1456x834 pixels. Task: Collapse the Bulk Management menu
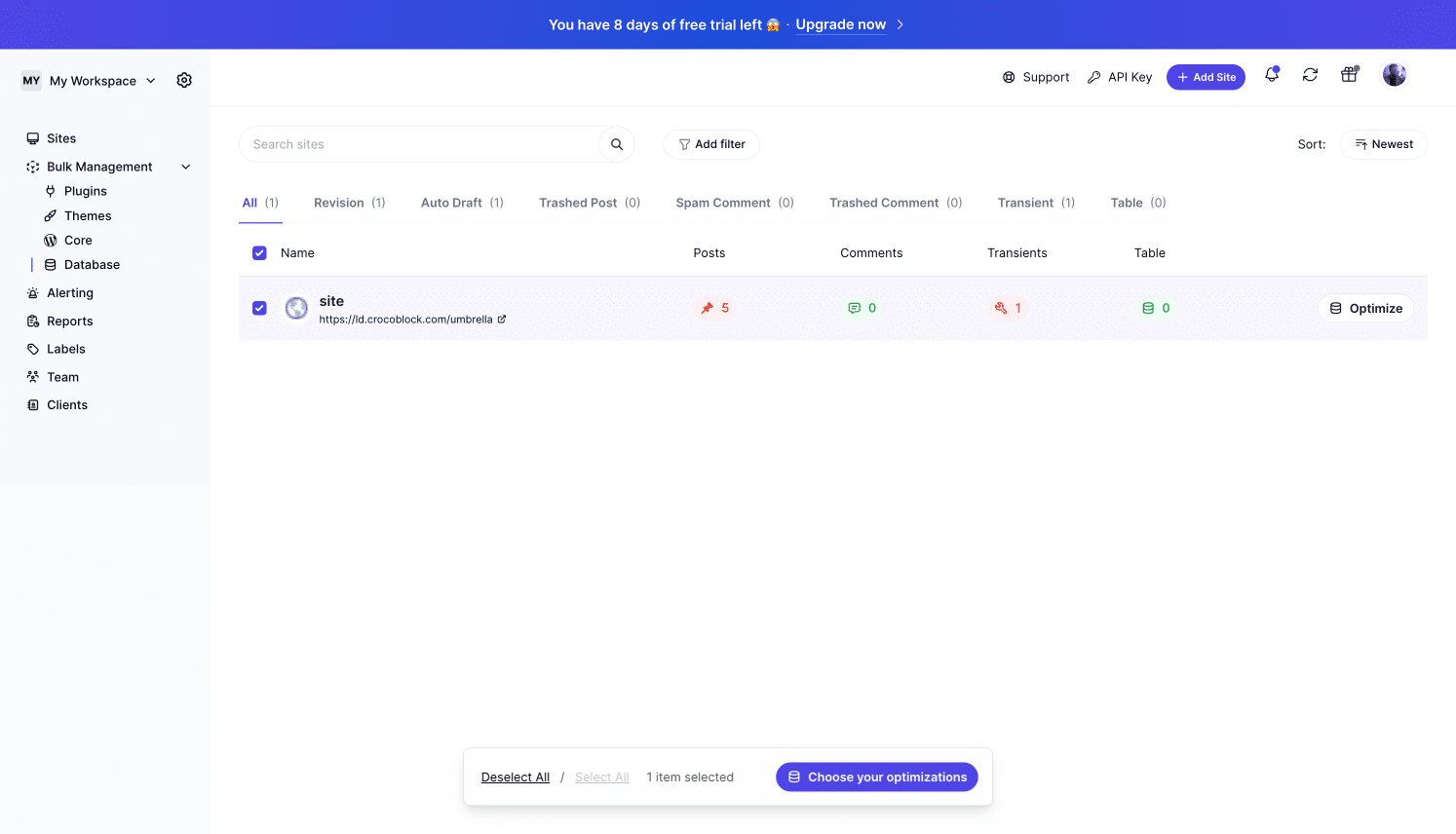point(185,167)
